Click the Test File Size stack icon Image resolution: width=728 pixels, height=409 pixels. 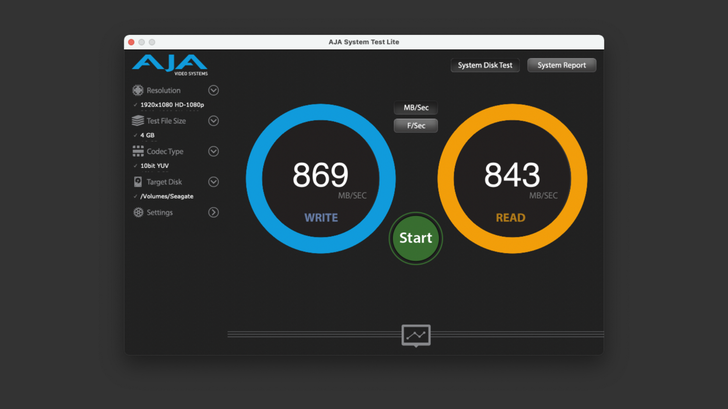(x=138, y=121)
